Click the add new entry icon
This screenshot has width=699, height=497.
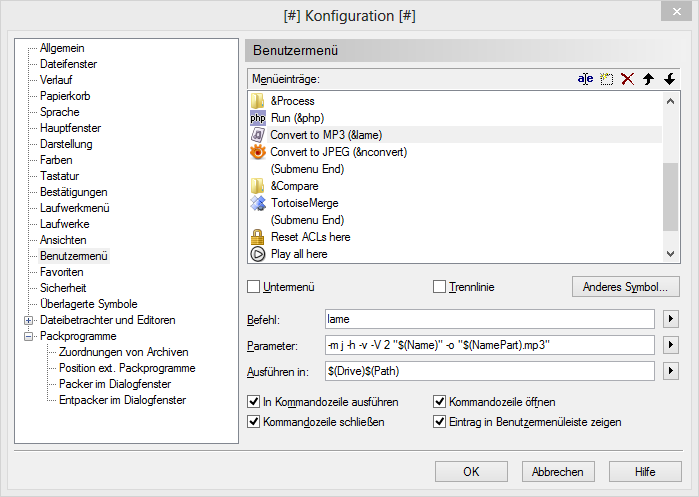606,79
